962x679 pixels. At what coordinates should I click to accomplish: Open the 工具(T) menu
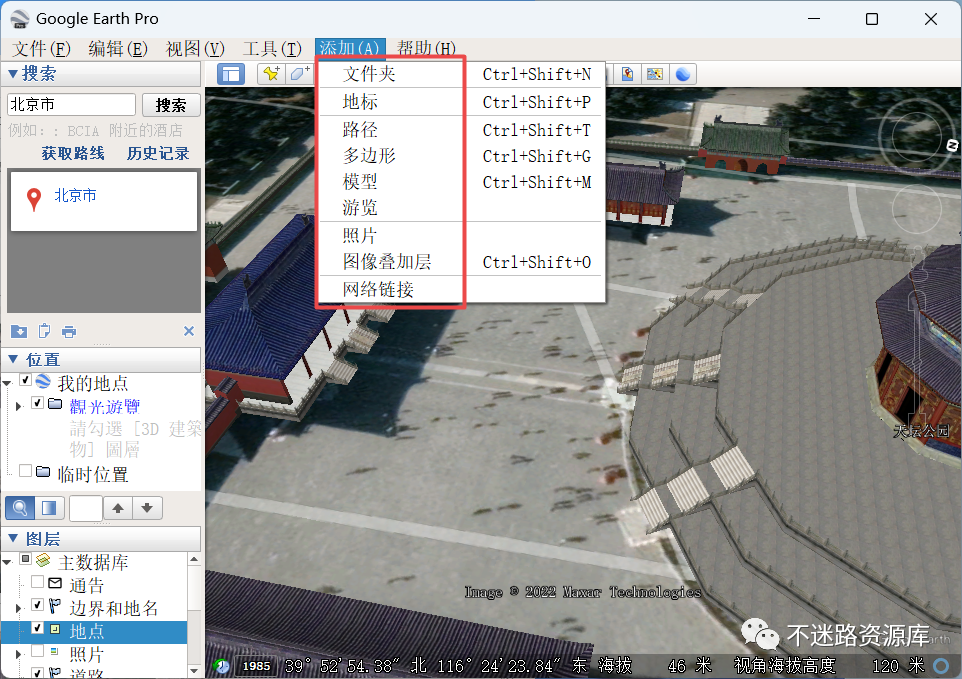point(272,48)
